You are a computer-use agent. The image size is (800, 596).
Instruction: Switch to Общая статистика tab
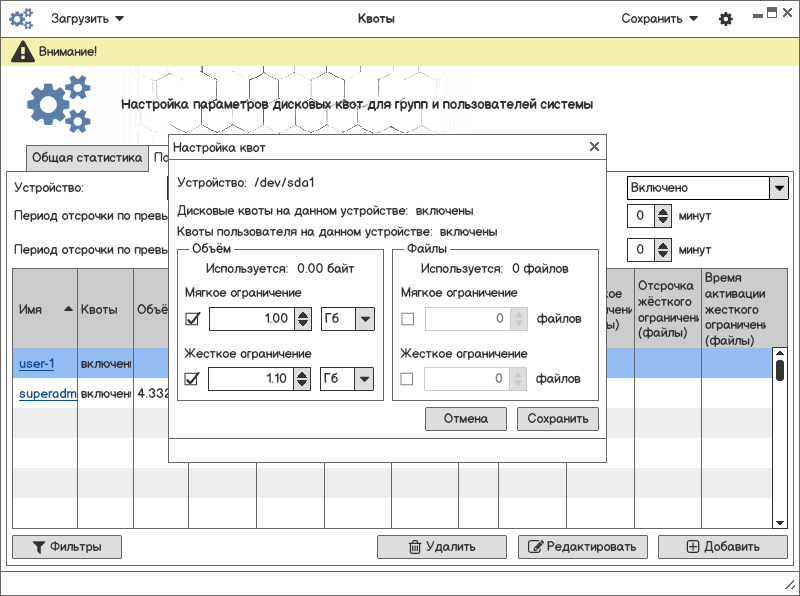click(87, 158)
